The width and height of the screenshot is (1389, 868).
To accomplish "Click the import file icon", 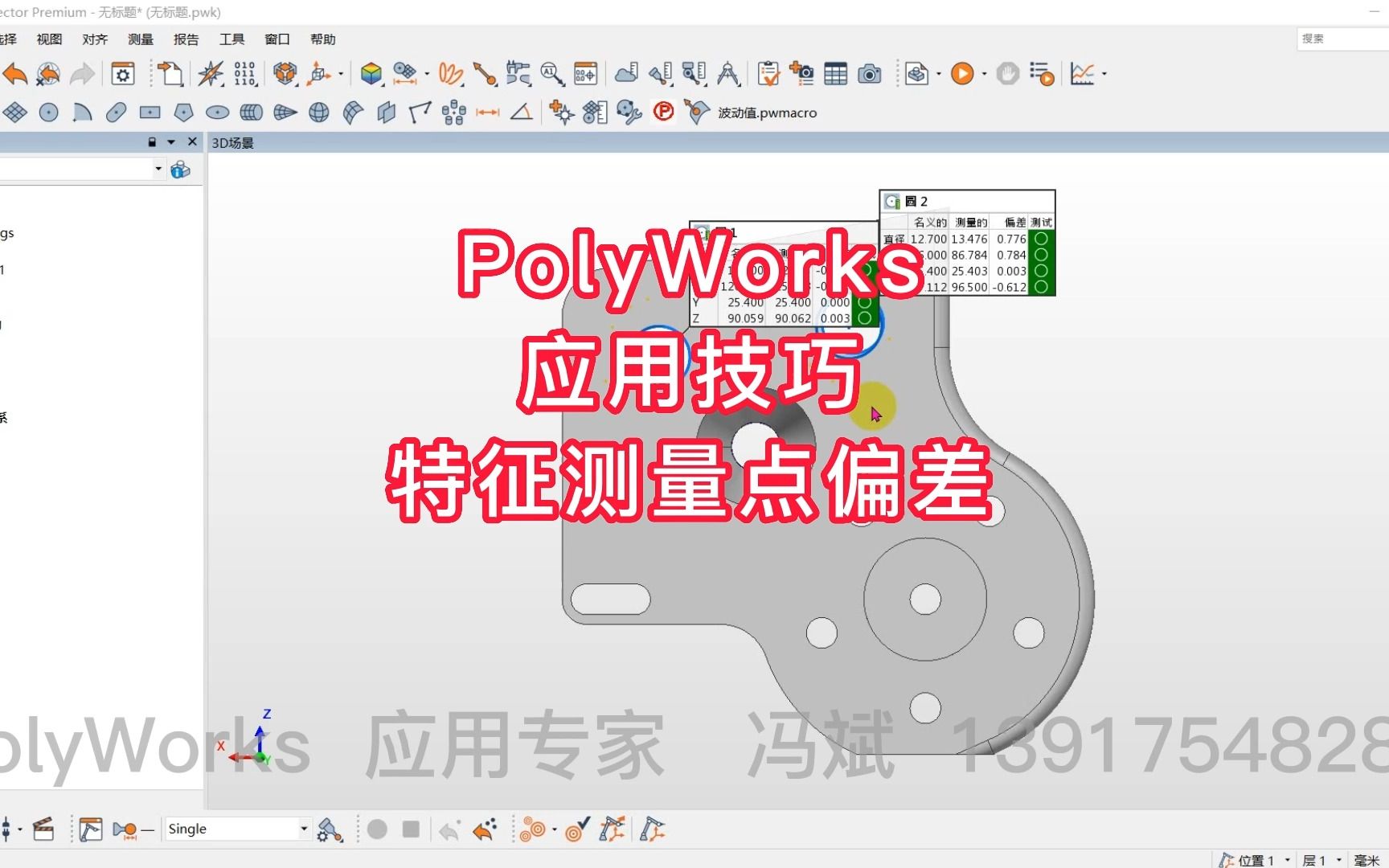I will [170, 74].
